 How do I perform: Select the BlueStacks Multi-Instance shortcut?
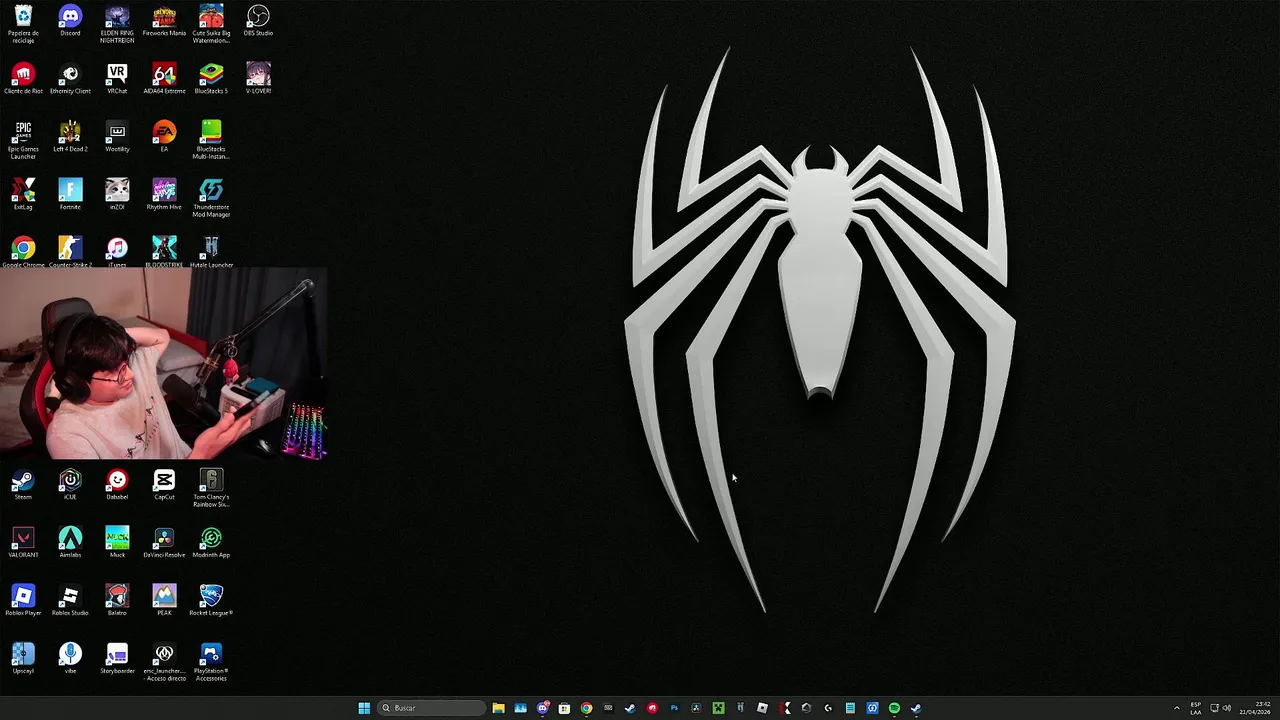coord(211,140)
